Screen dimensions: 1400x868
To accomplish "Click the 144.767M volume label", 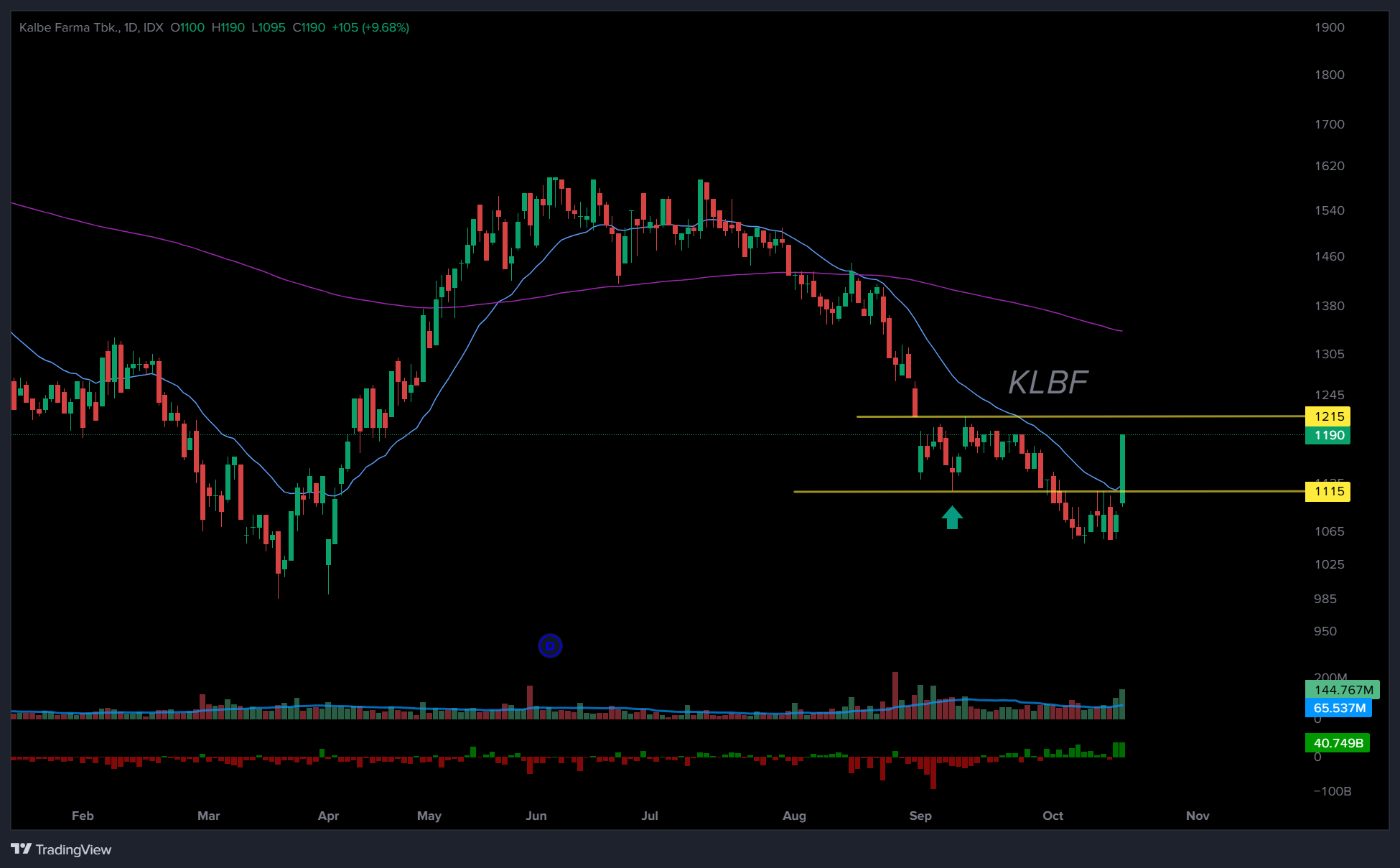I will 1341,690.
